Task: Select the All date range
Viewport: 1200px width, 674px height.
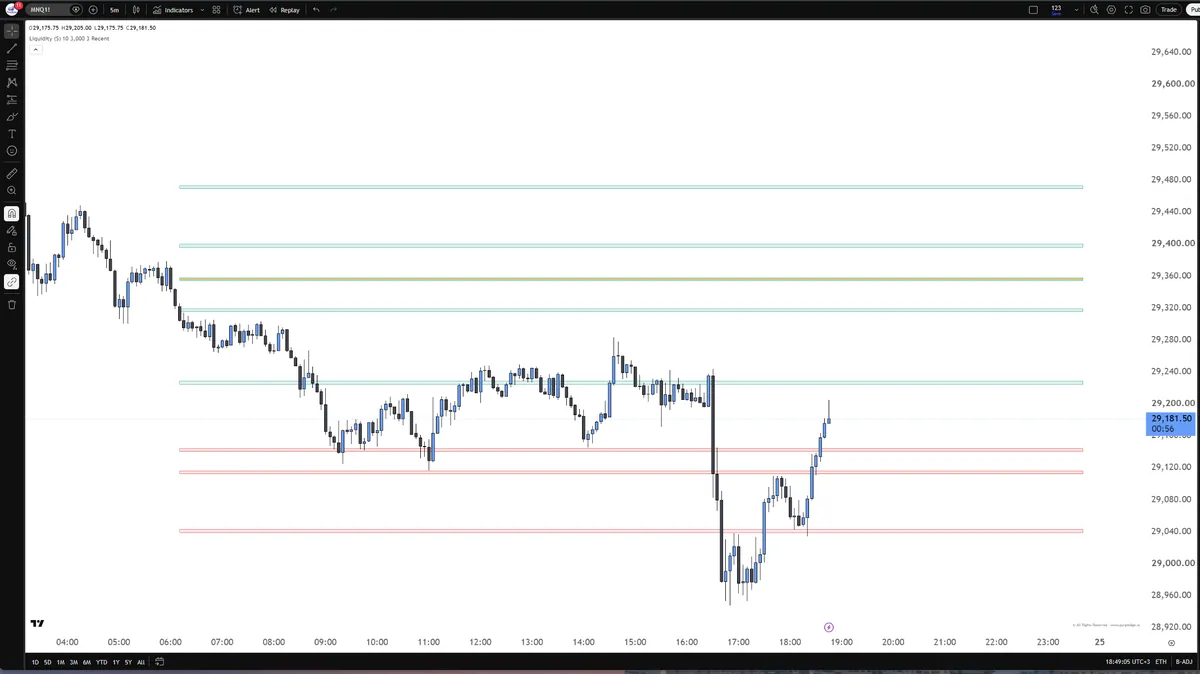Action: click(140, 662)
